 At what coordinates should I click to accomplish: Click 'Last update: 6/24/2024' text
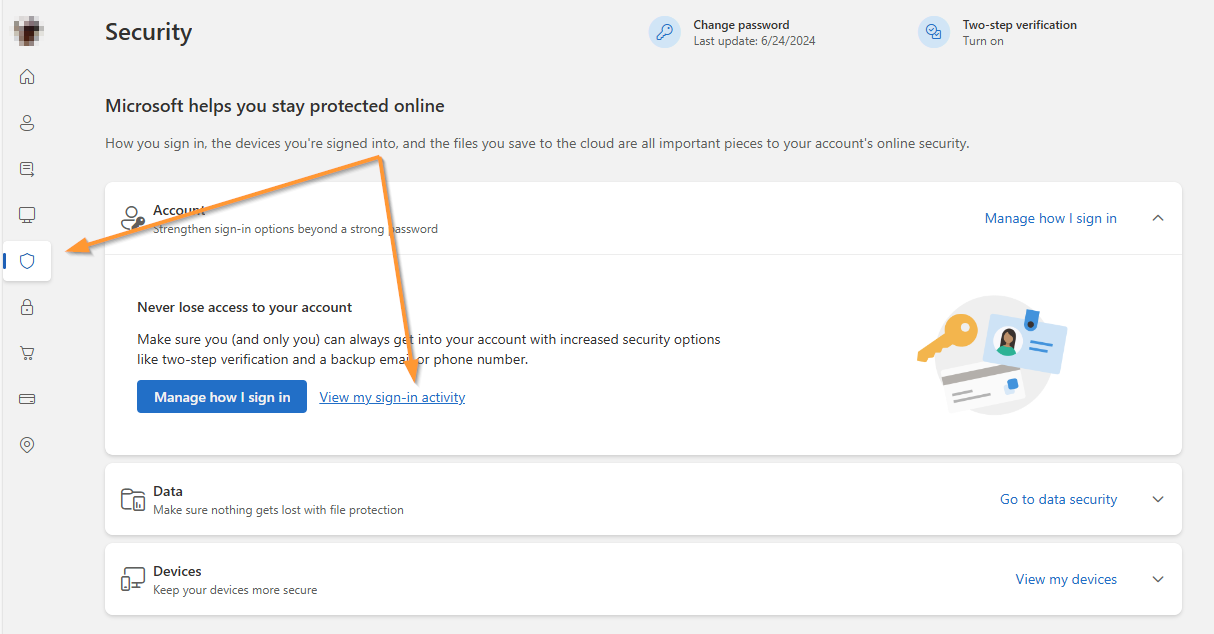point(754,41)
